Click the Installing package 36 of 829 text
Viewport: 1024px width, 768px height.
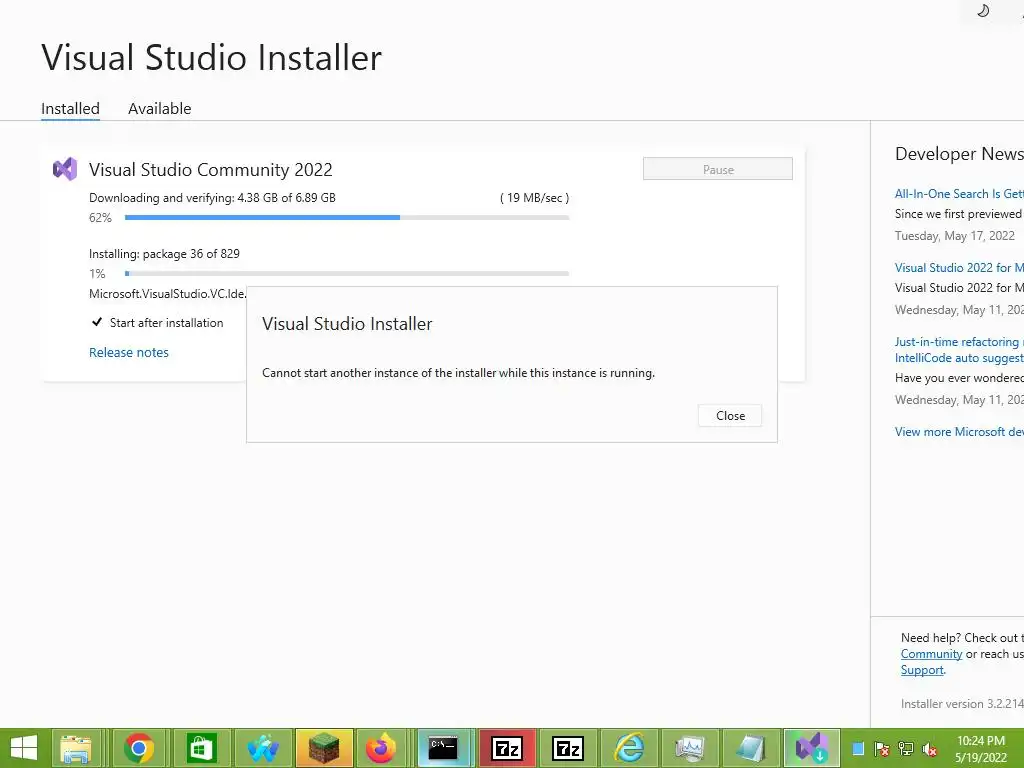point(164,253)
